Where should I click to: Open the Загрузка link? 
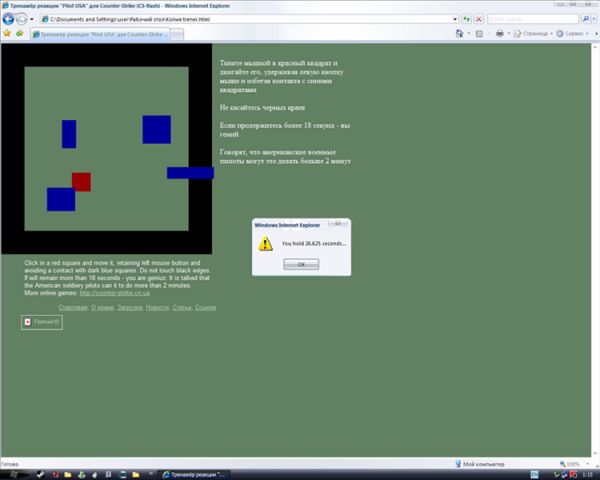130,307
